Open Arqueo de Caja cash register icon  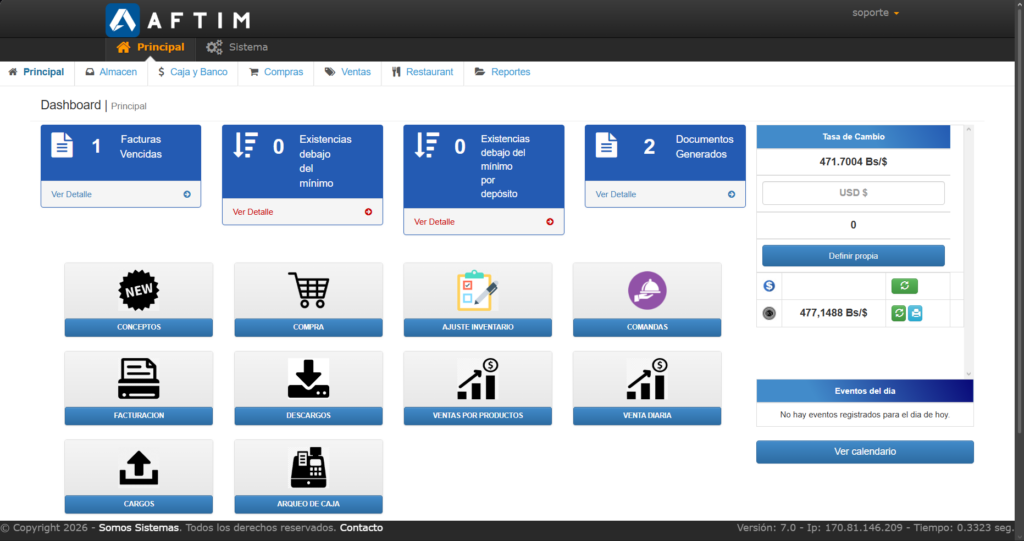308,467
